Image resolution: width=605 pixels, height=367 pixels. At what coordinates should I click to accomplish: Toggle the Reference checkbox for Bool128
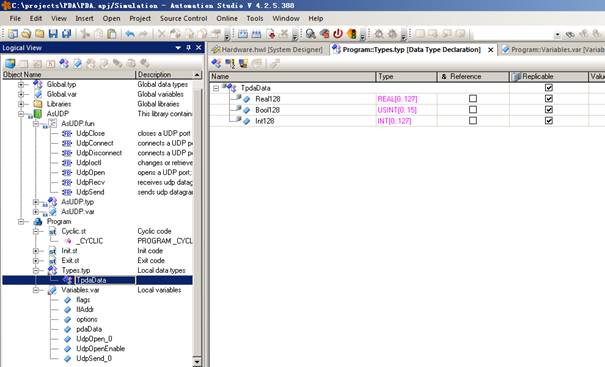pyautogui.click(x=473, y=110)
